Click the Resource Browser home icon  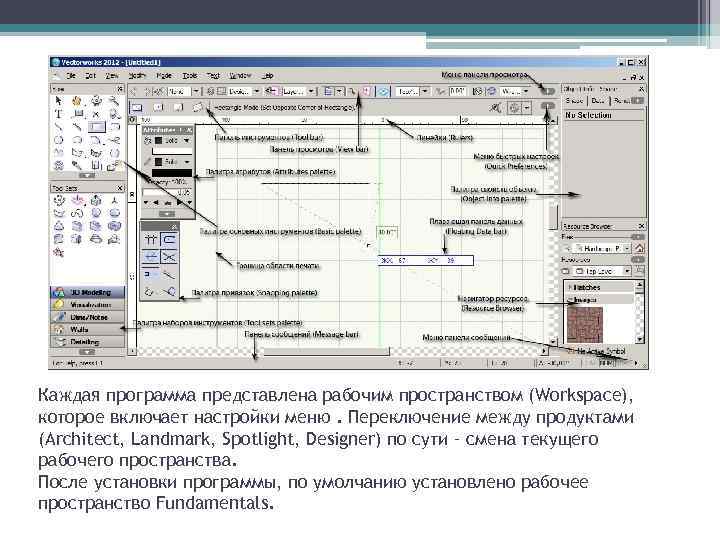(640, 248)
